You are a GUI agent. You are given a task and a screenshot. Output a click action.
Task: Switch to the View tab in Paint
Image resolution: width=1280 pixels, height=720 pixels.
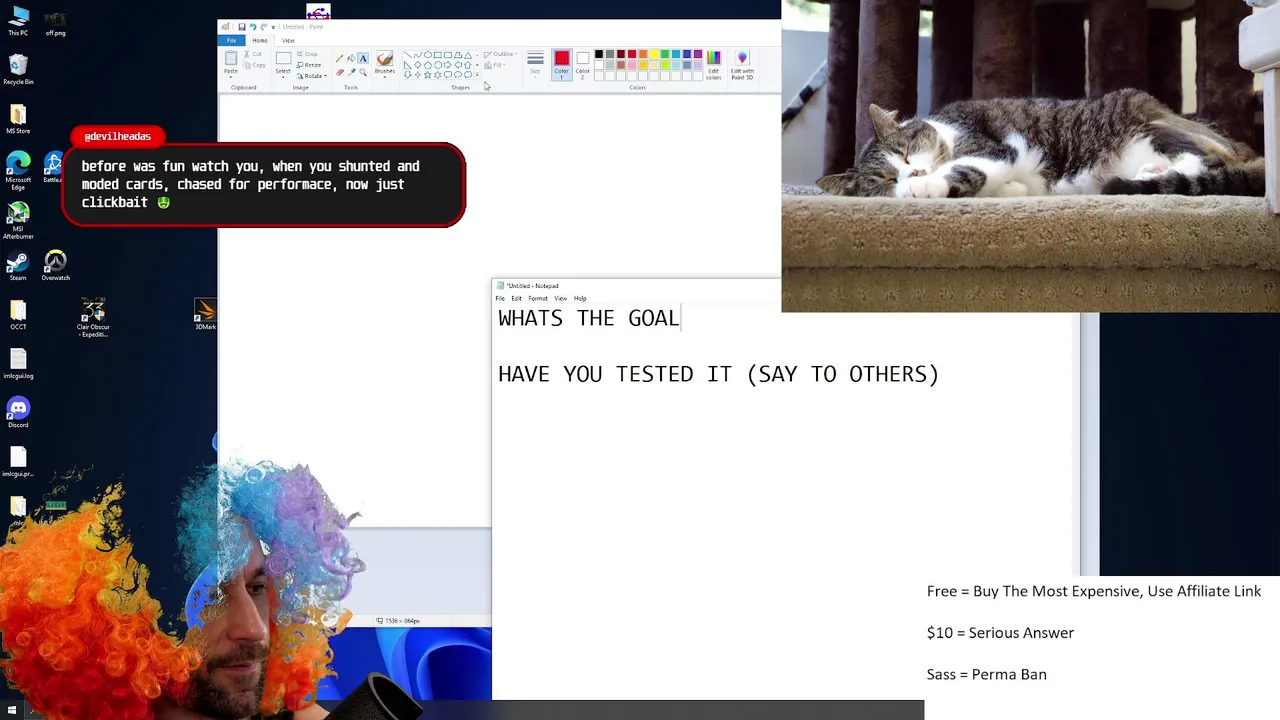pos(288,40)
